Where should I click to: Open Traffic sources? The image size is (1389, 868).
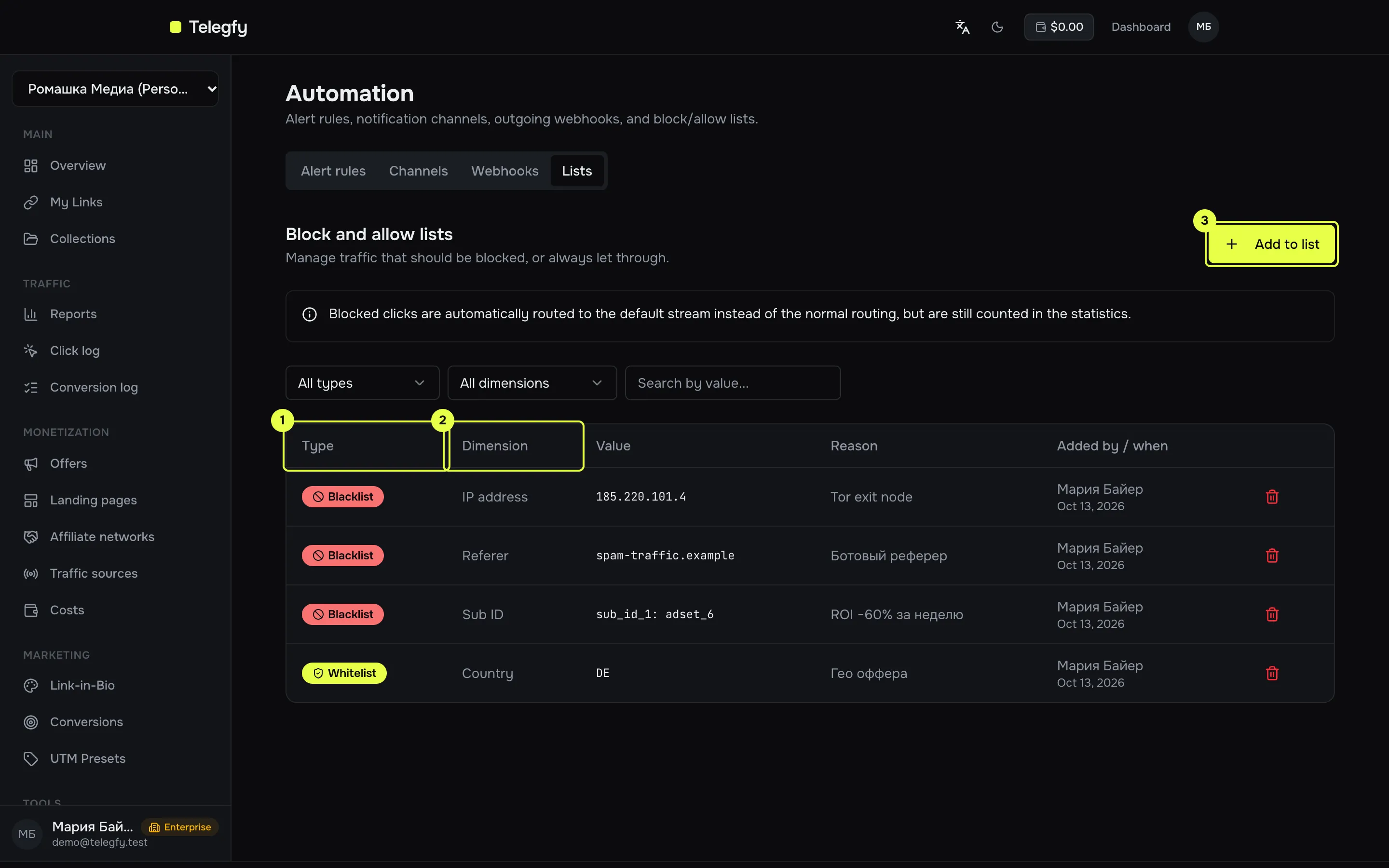point(115,573)
